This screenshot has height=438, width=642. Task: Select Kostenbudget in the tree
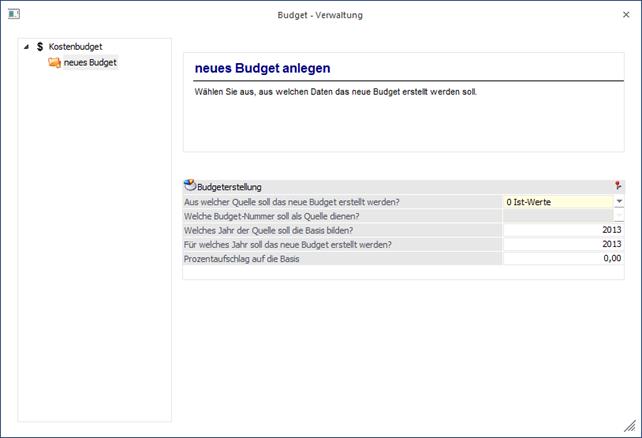tap(75, 47)
